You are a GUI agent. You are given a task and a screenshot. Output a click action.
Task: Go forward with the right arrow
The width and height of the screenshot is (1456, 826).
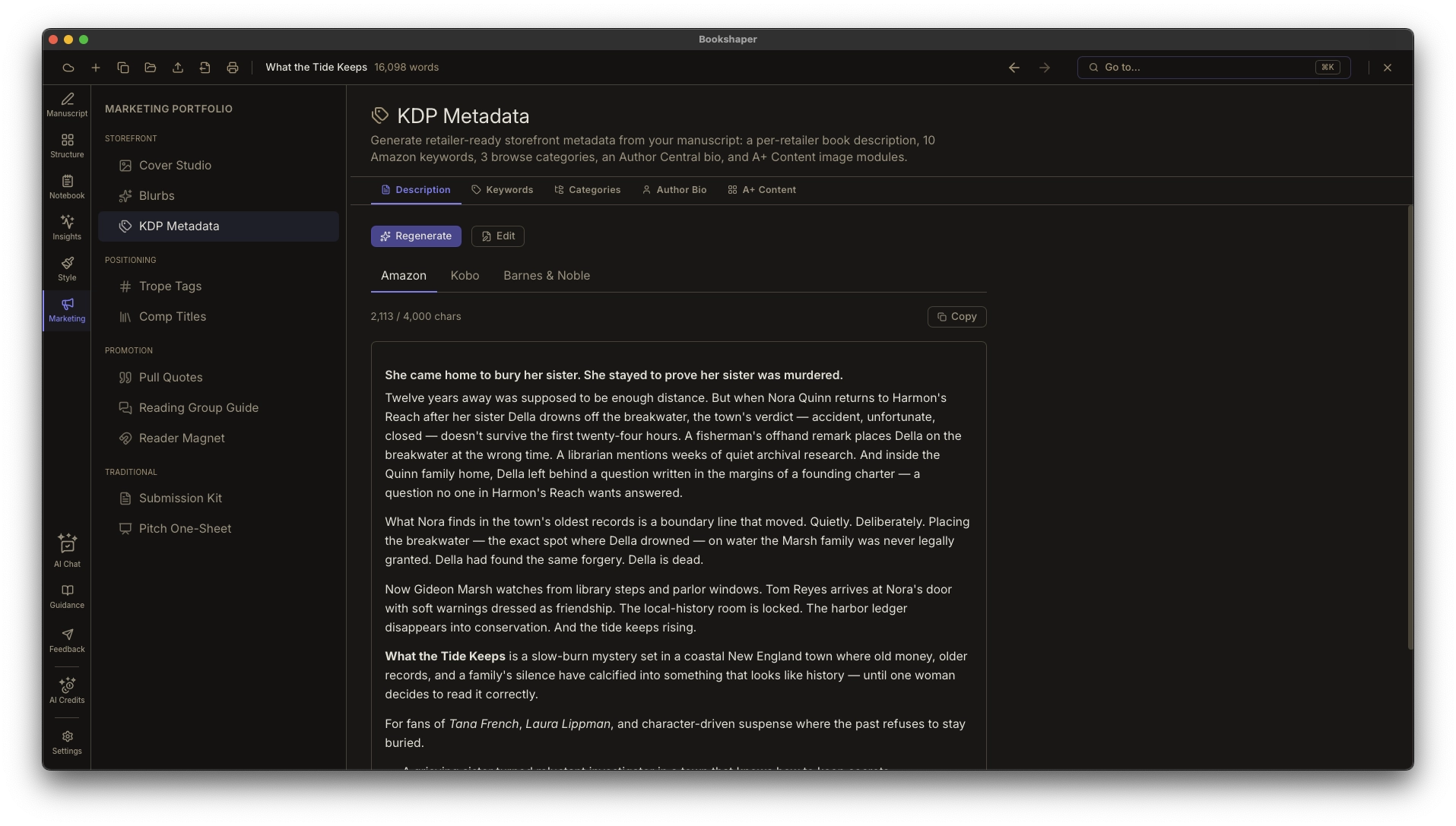(x=1045, y=68)
